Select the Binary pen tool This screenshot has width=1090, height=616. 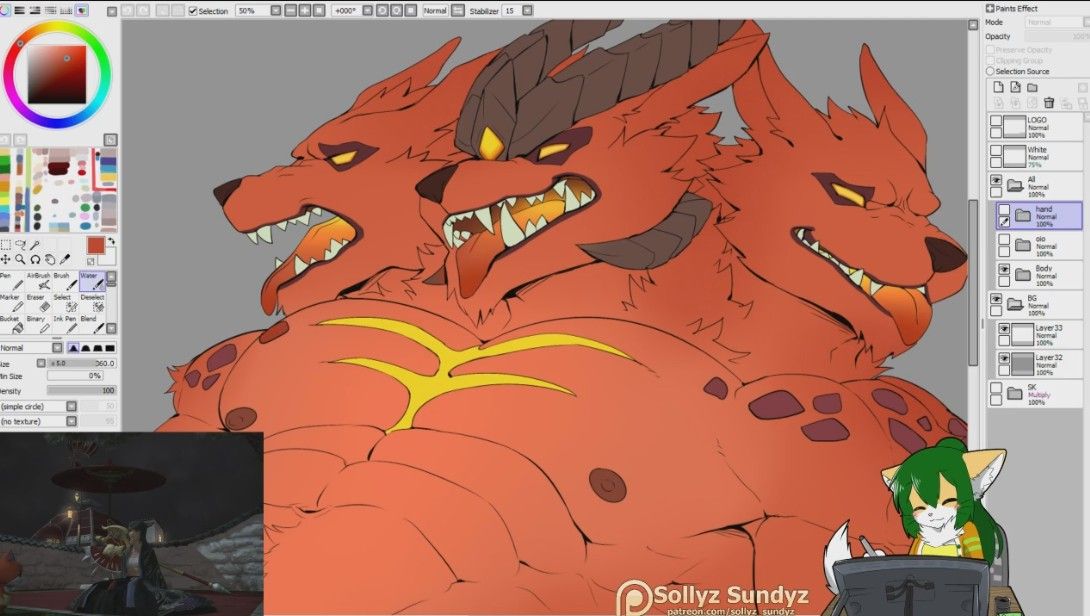pos(38,324)
